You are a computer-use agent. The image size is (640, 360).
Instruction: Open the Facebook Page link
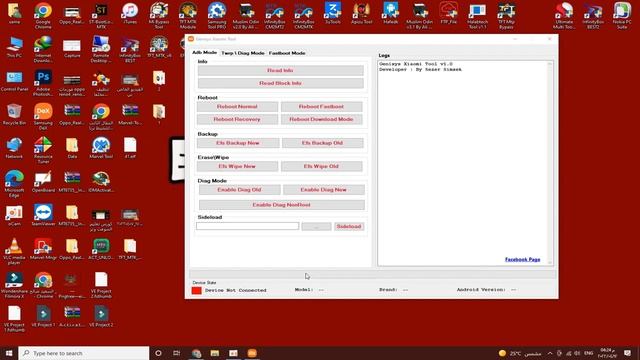click(522, 260)
